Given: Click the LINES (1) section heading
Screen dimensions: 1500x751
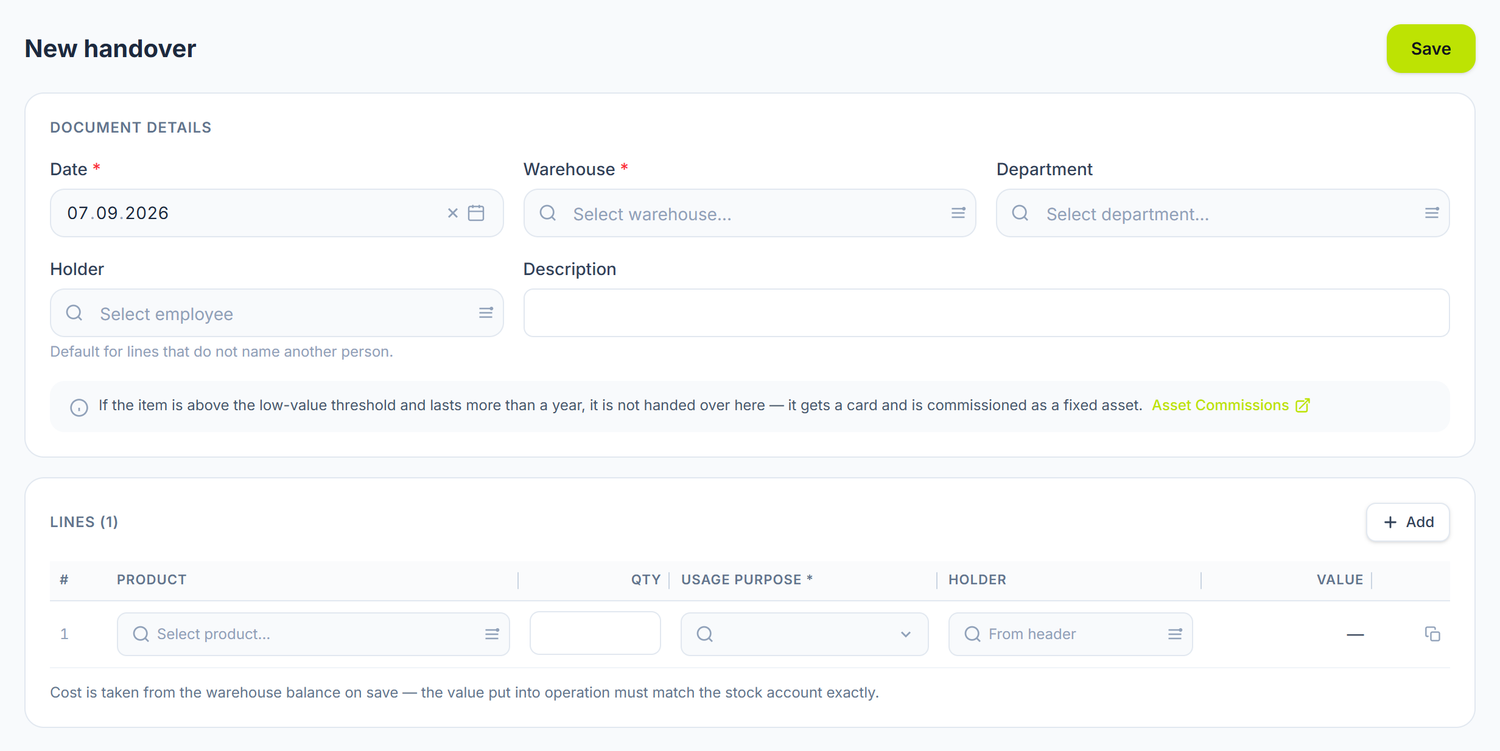Looking at the screenshot, I should coord(84,522).
